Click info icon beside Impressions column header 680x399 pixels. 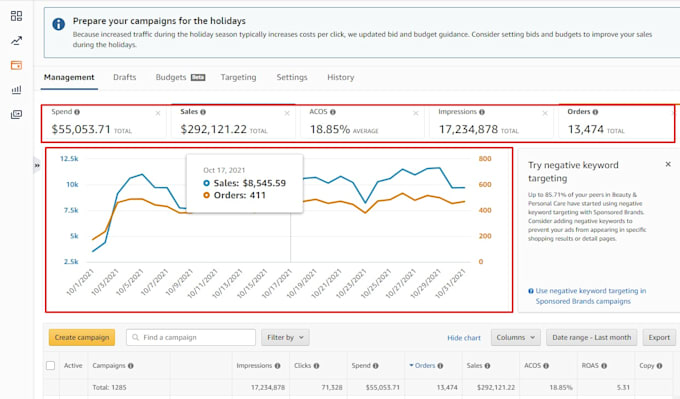click(277, 366)
